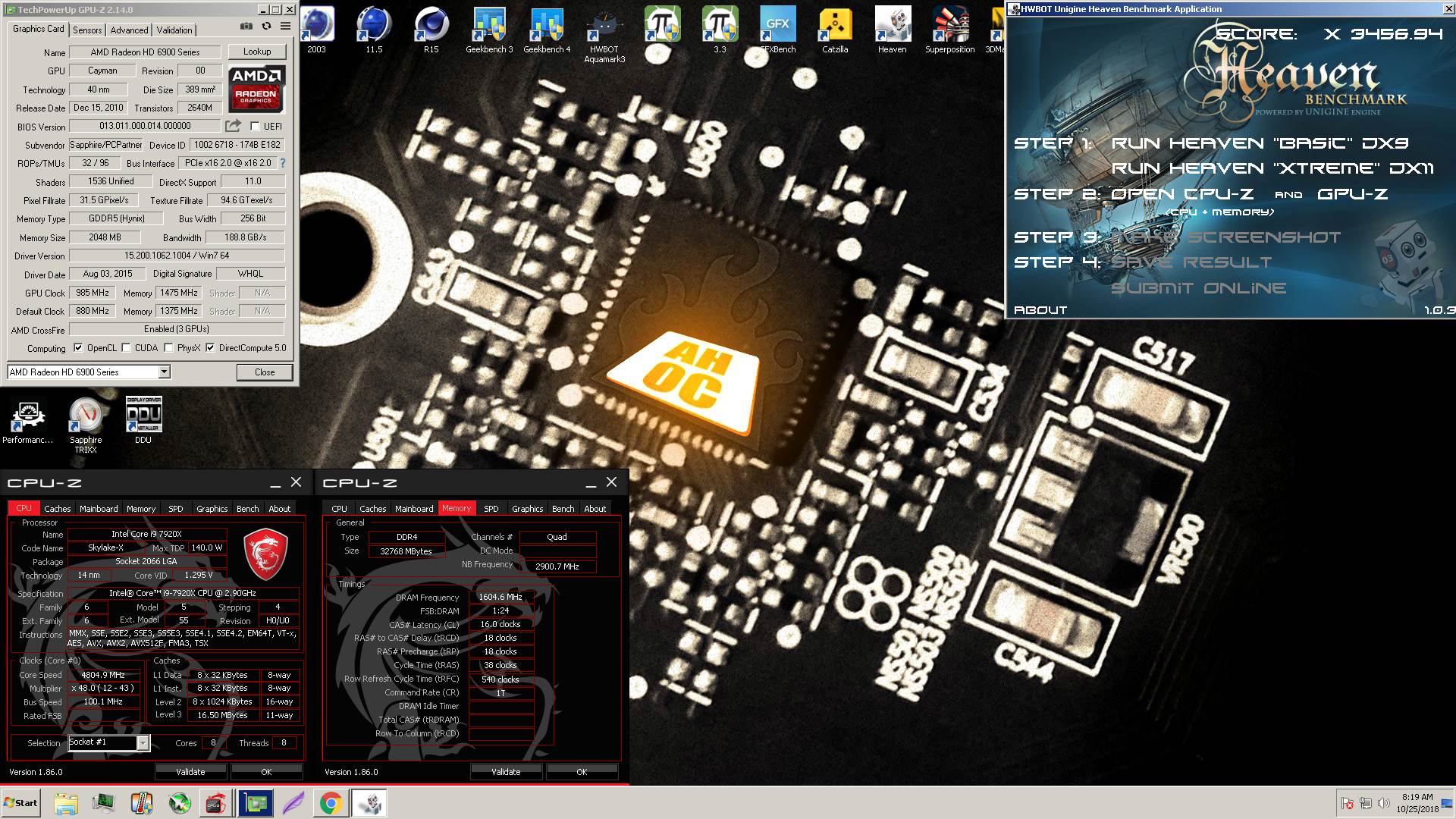Click the Windows Start button
Screen dimensions: 1456x819
pos(21,803)
